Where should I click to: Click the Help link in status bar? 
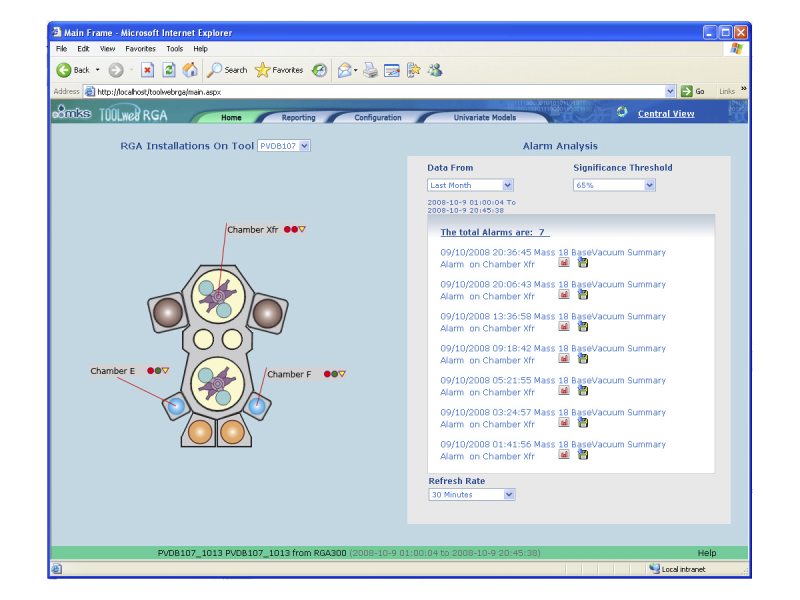706,552
